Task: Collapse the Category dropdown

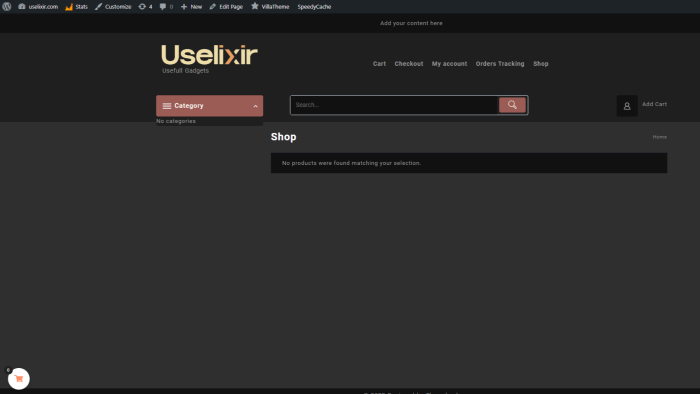Action: click(209, 106)
